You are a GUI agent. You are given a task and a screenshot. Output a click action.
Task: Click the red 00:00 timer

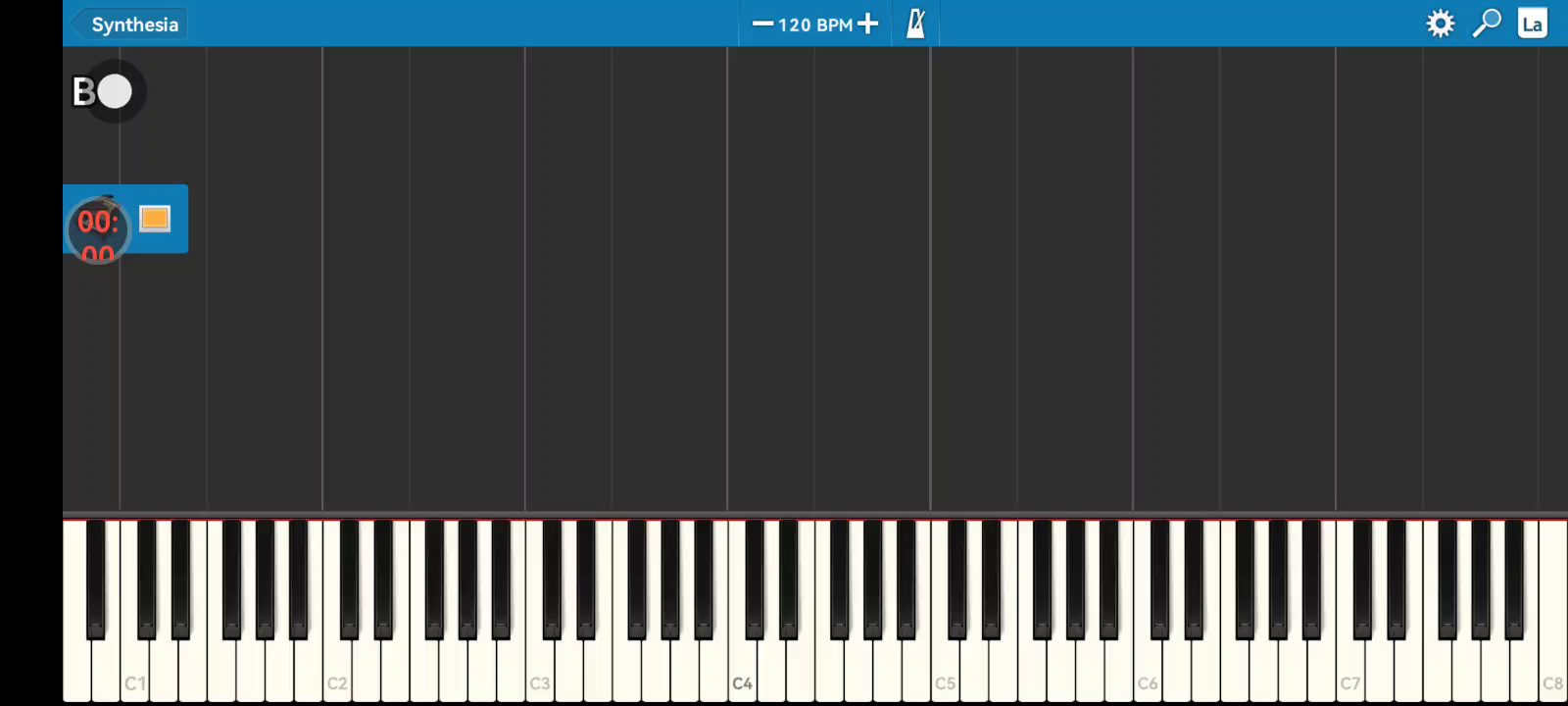97,231
